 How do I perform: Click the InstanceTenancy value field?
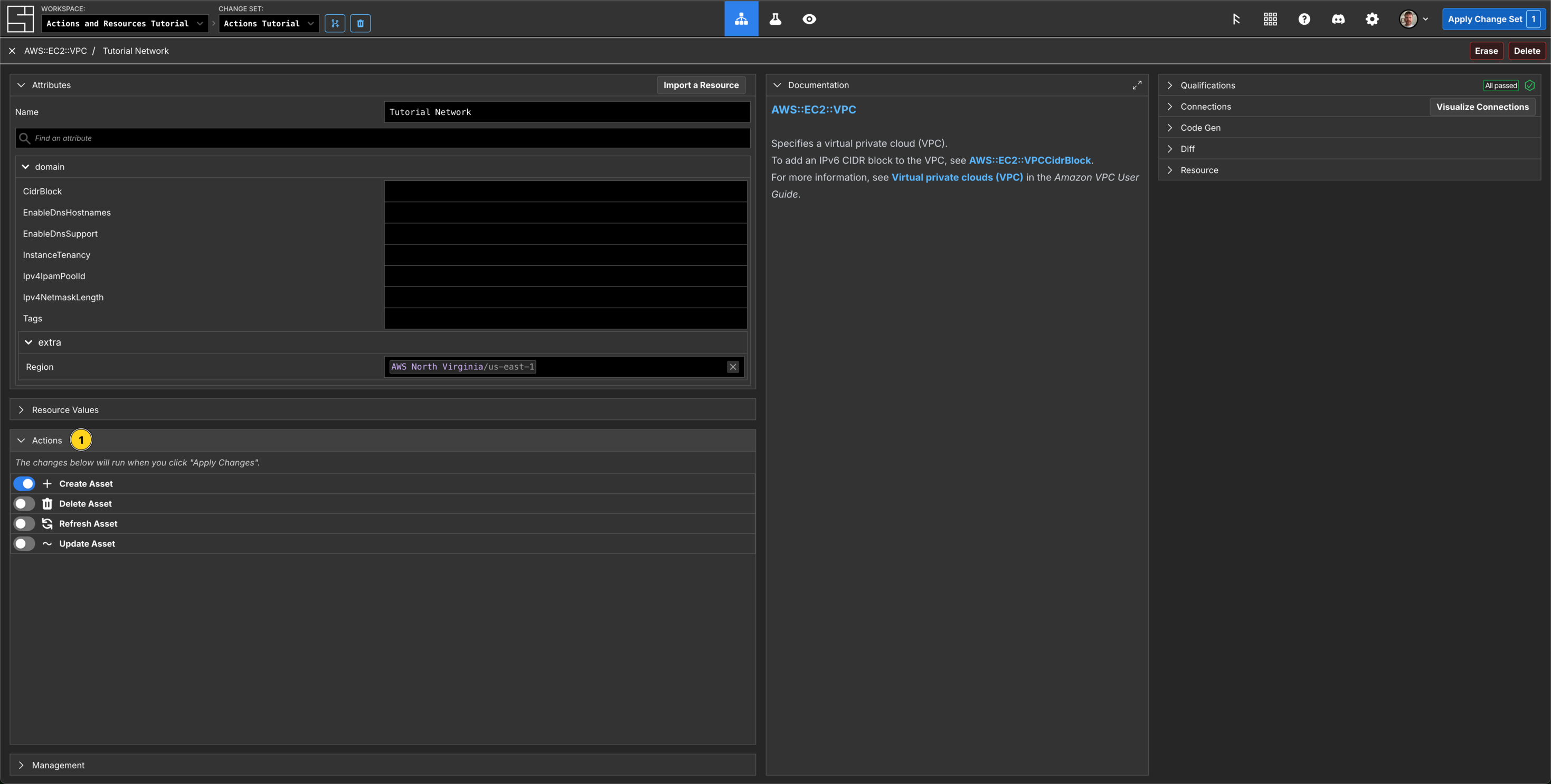click(x=565, y=255)
